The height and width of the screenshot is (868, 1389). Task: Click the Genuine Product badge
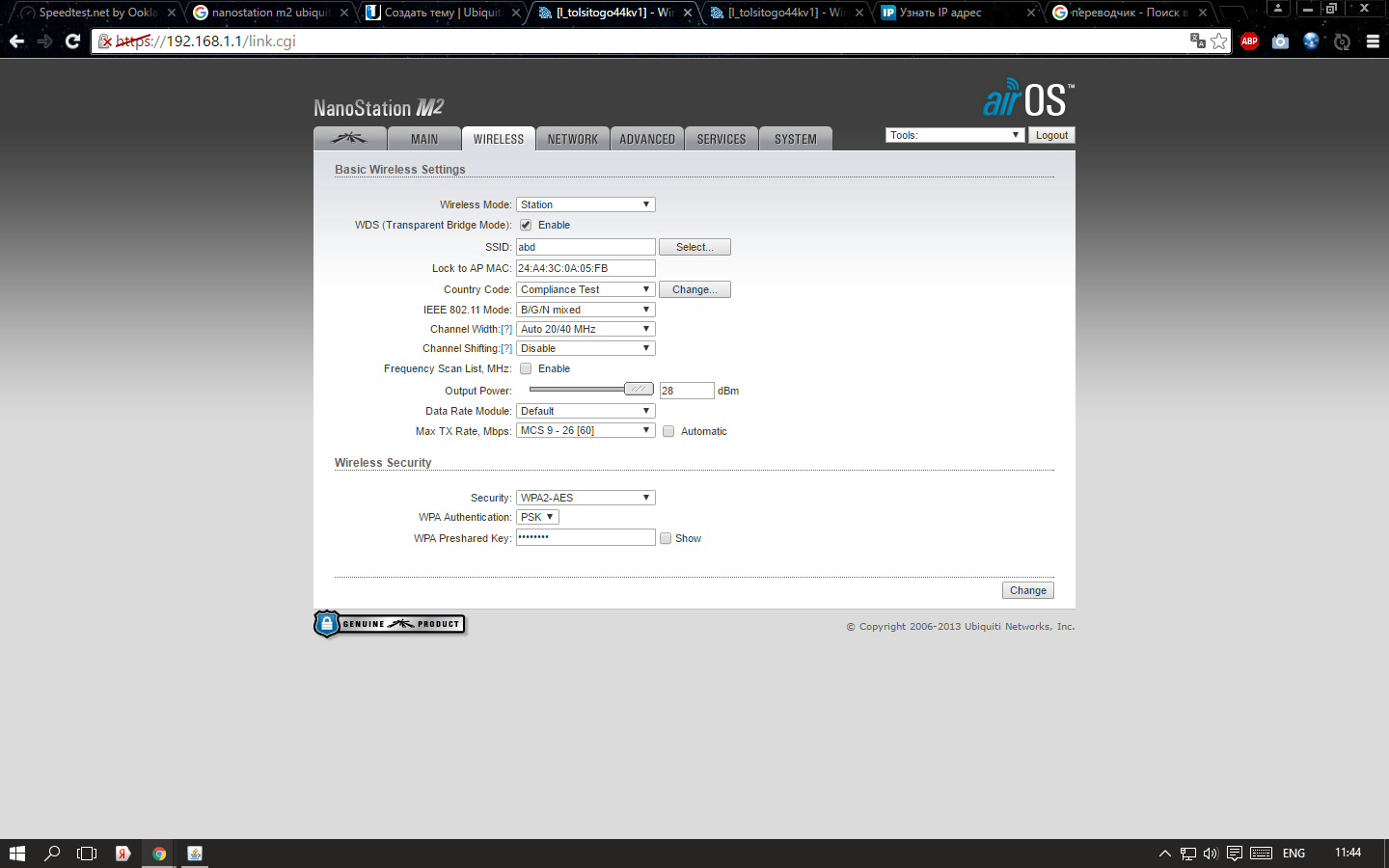point(390,624)
